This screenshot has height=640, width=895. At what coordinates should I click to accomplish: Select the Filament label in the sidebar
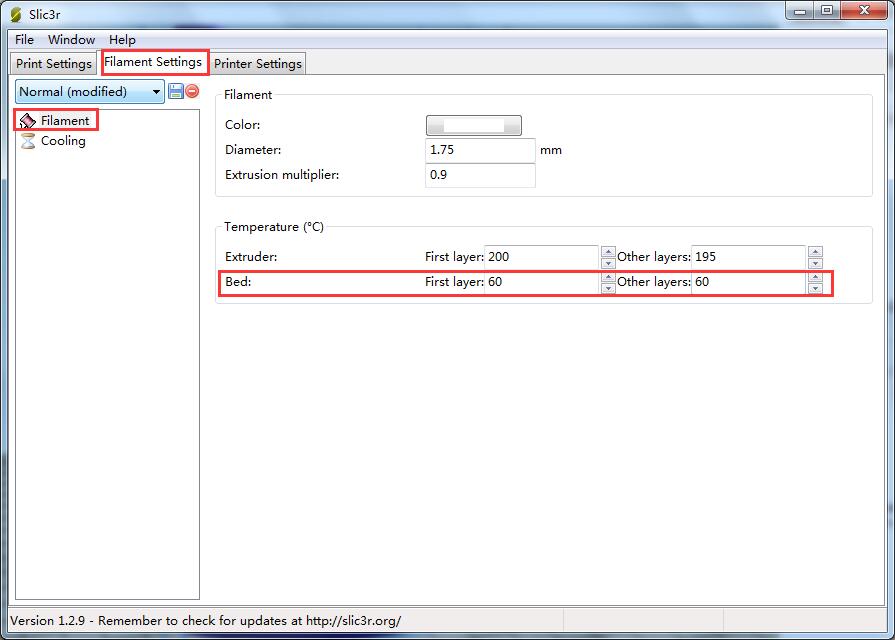(64, 120)
